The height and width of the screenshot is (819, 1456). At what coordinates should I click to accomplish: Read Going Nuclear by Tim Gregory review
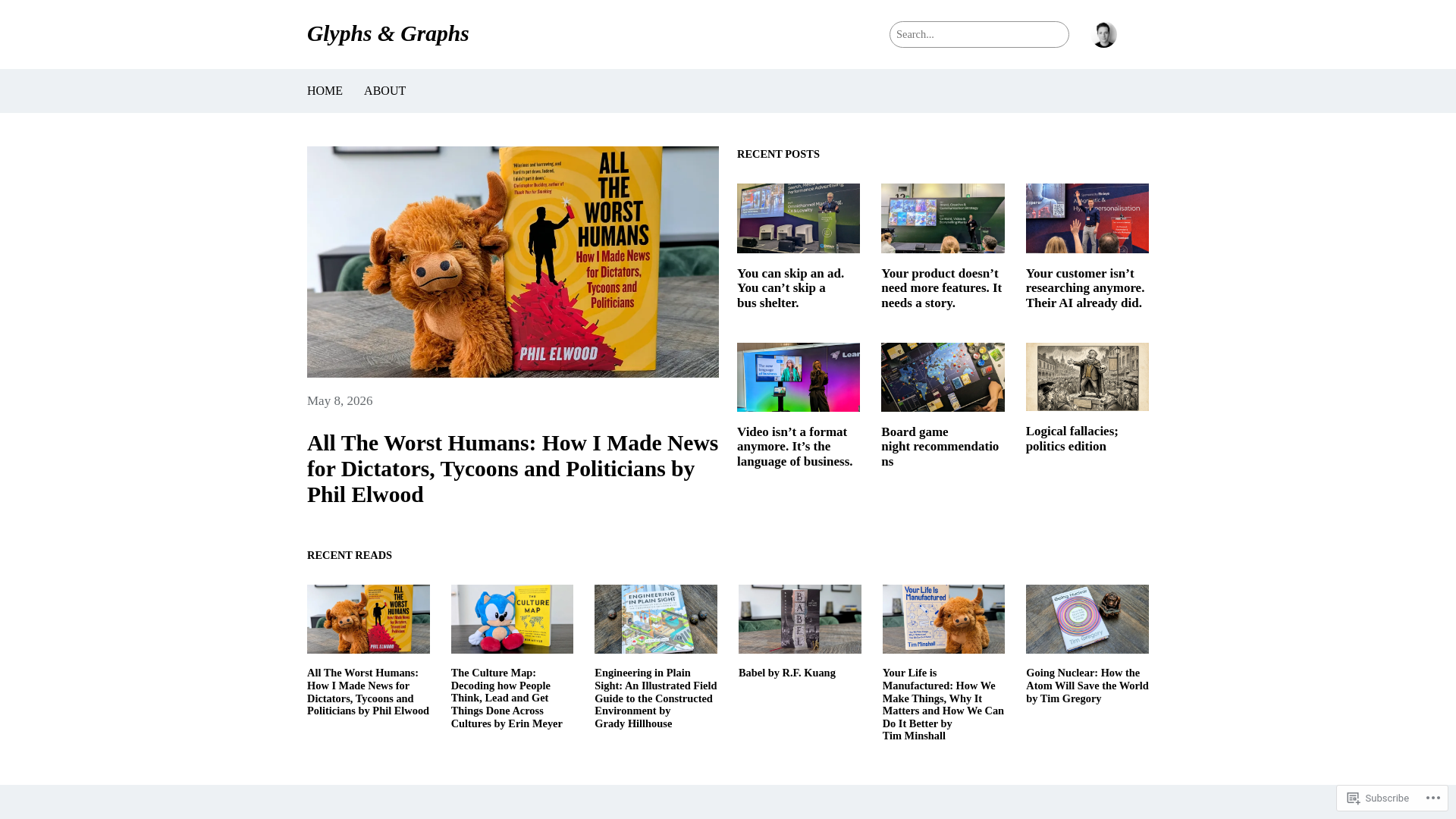pos(1087,686)
